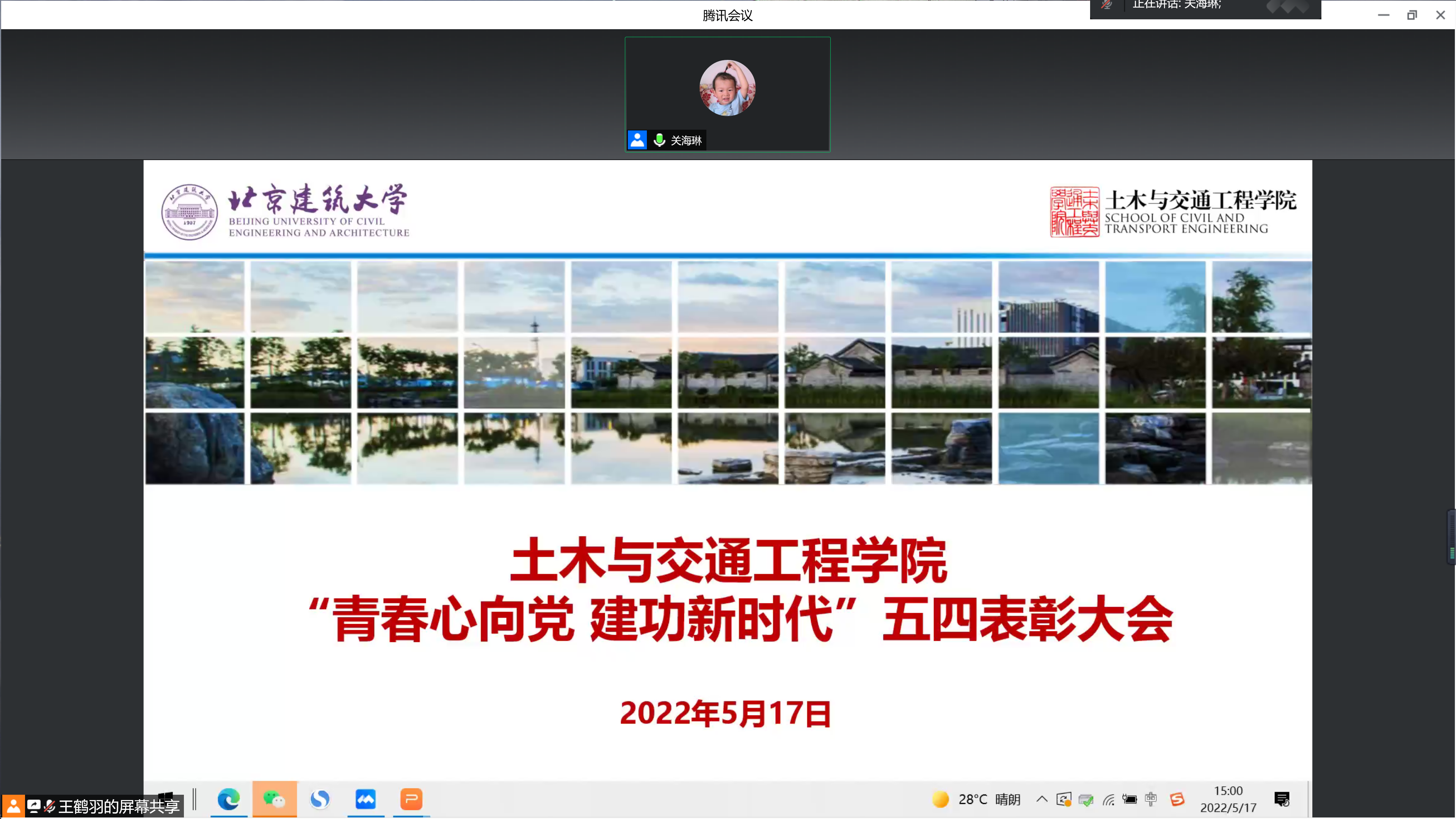
Task: Click the muted microphone icon near 正在讲话
Action: [1106, 5]
